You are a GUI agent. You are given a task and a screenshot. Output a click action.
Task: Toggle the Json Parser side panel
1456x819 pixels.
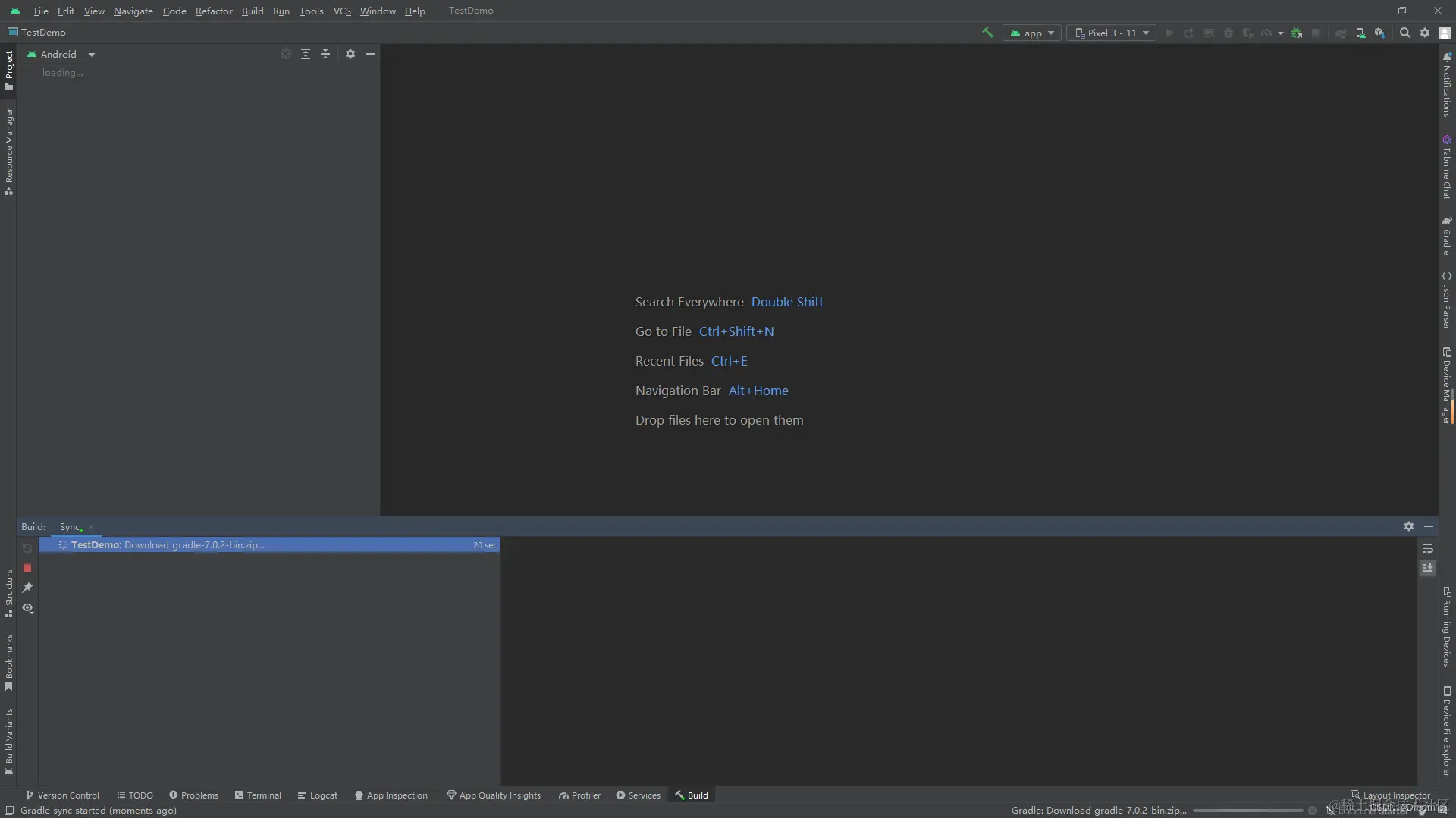[x=1447, y=300]
